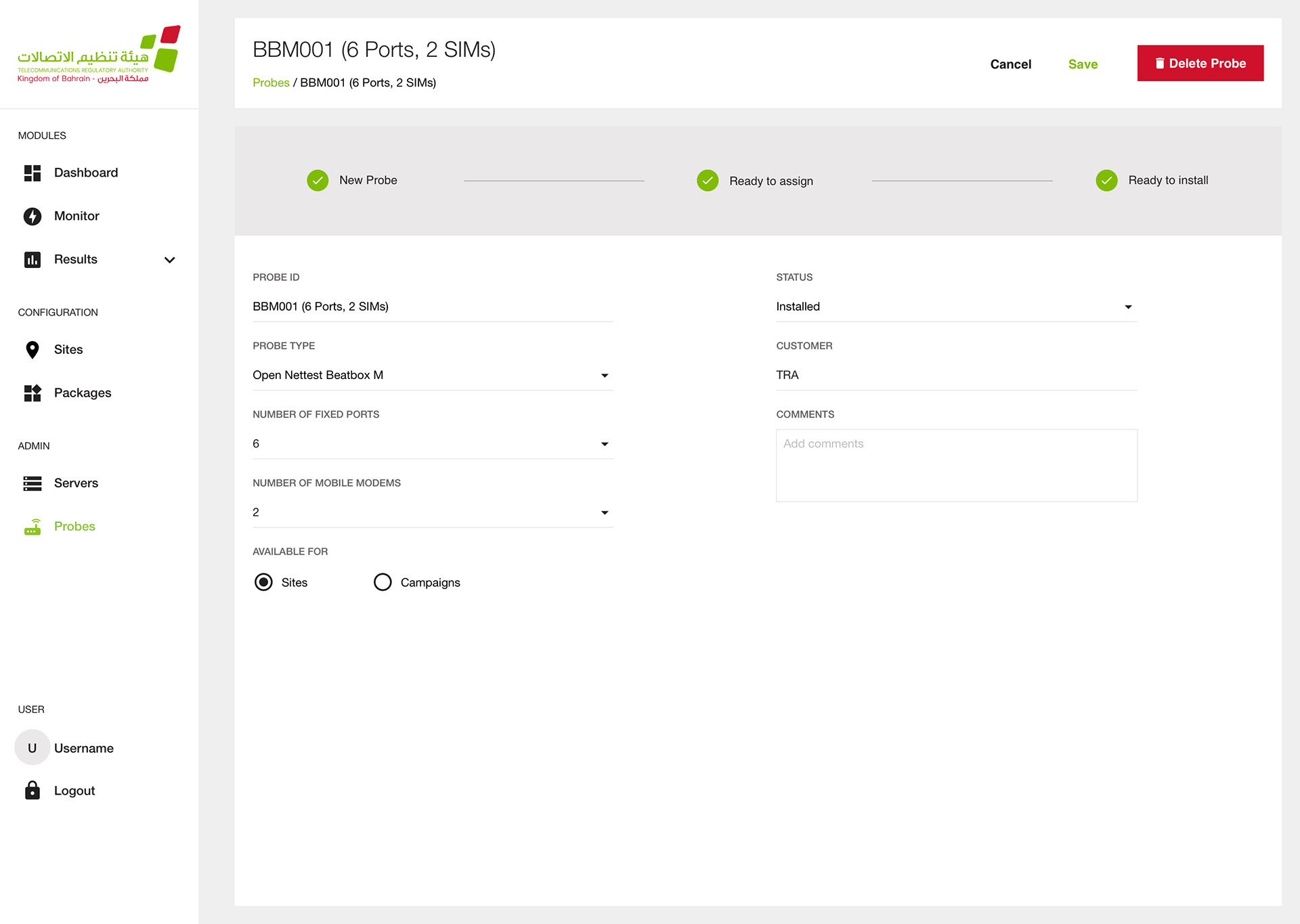Click the Logout padlock icon
This screenshot has height=924, width=1300.
tap(32, 790)
